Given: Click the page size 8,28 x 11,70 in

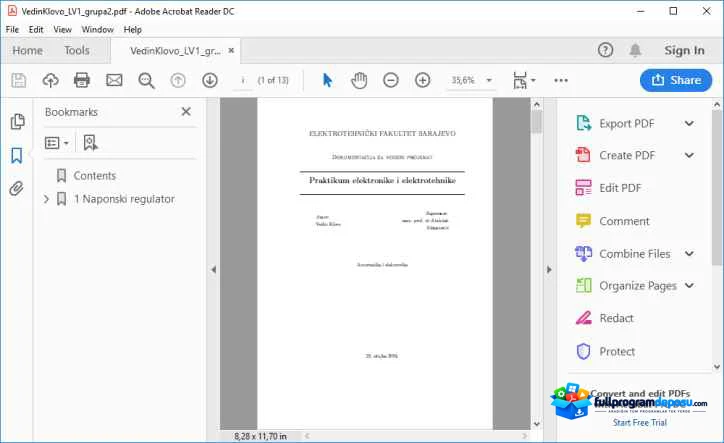Looking at the screenshot, I should coord(260,436).
